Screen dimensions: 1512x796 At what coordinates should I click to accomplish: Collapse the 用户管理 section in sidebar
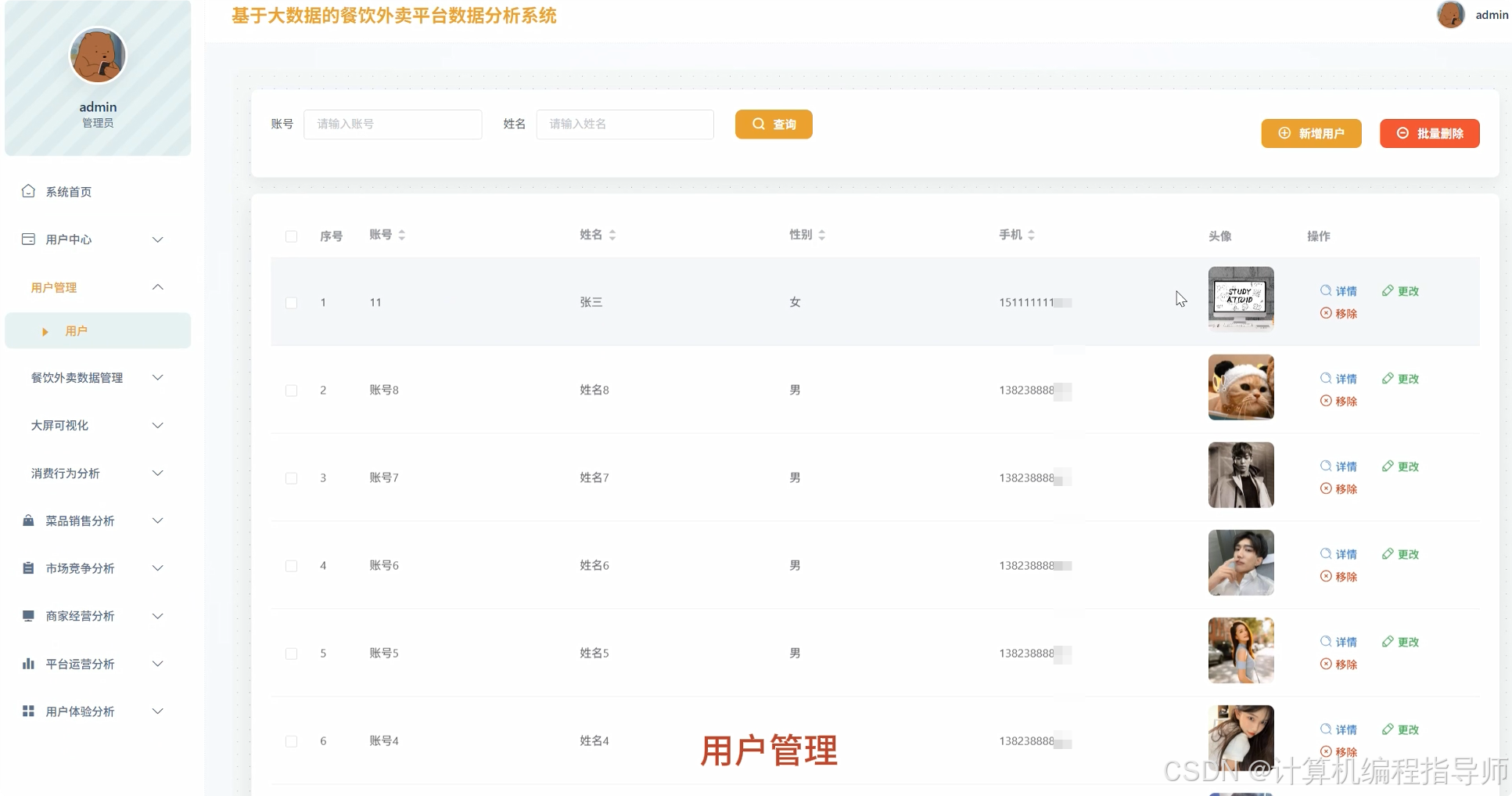[97, 287]
